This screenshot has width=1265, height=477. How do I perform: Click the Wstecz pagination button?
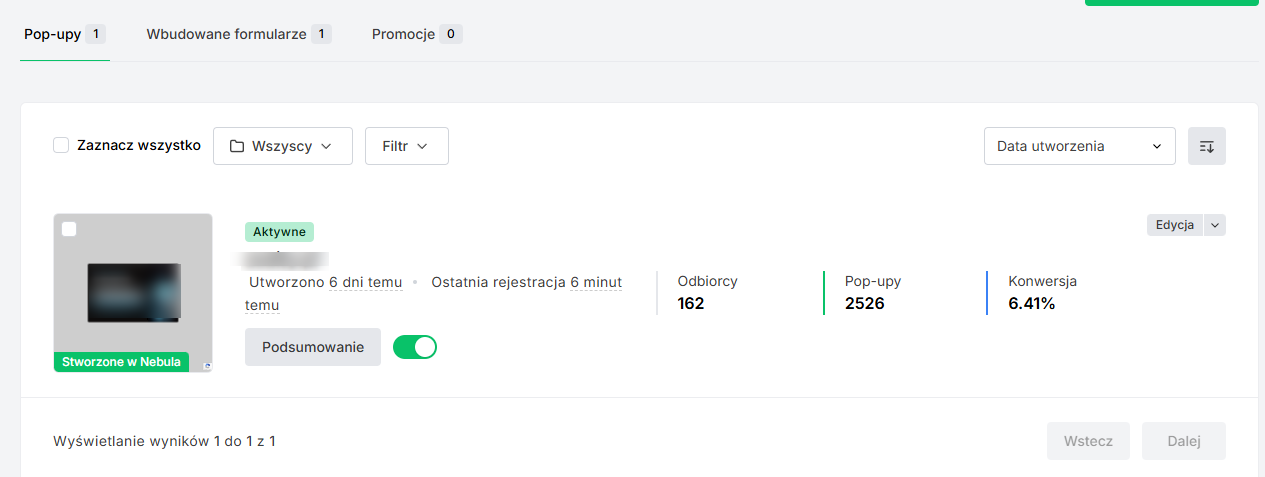[1088, 441]
